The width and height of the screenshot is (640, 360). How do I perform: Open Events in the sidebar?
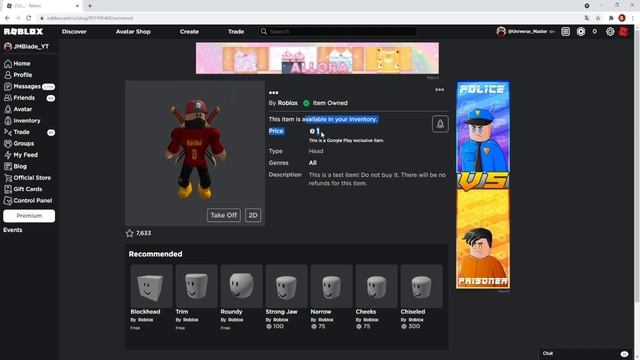(x=13, y=230)
